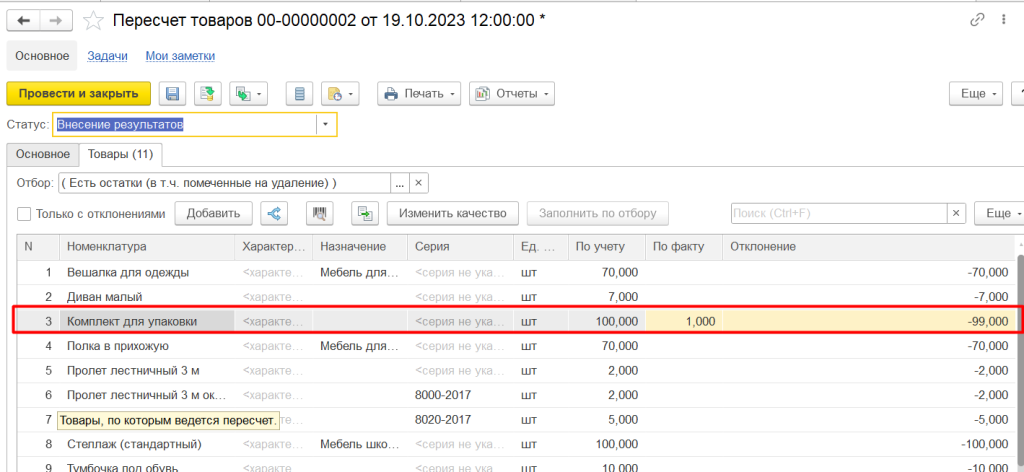
Task: Open the Задачи link
Action: (107, 56)
